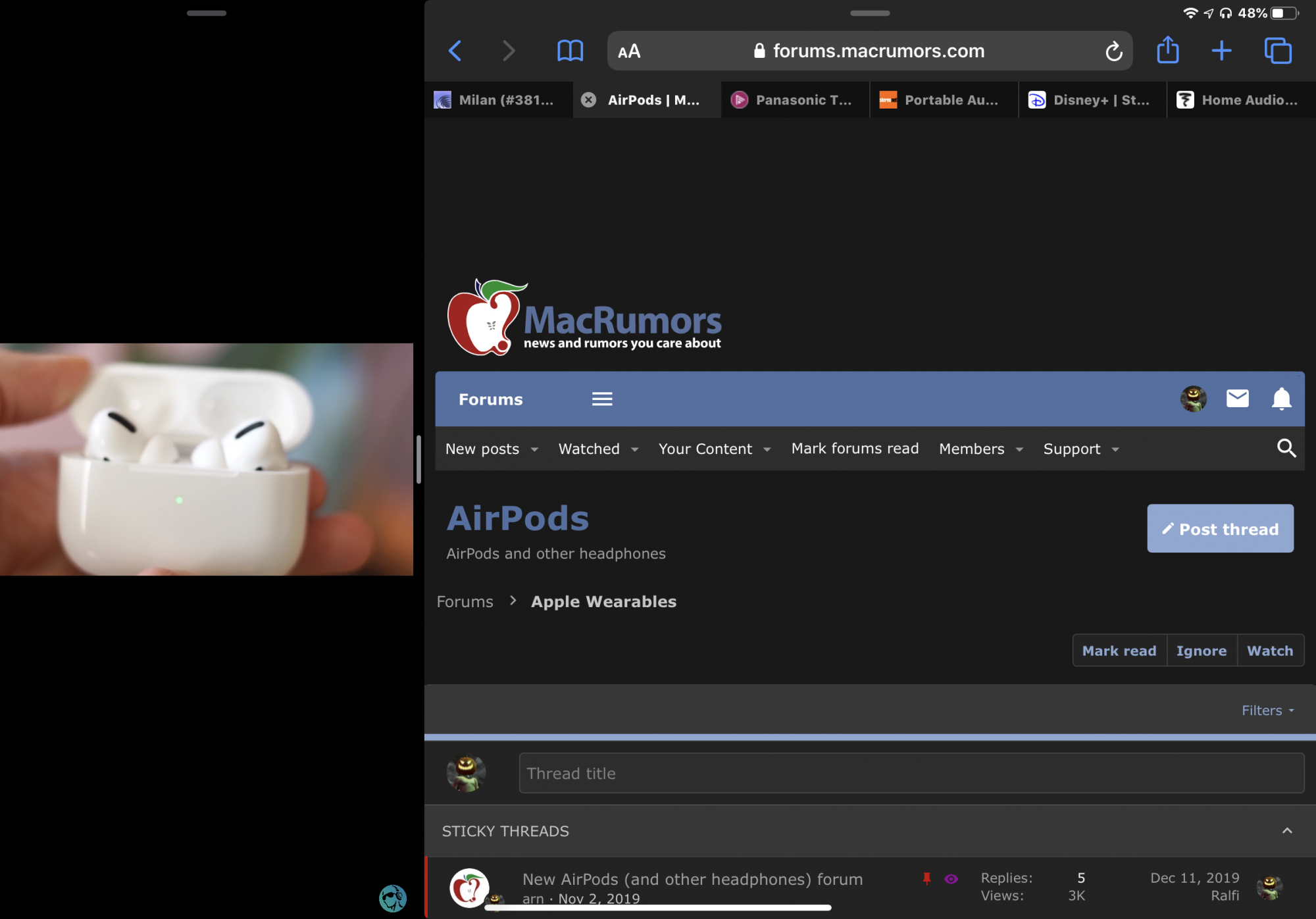Open the forum hamburger menu icon
This screenshot has height=919, width=1316.
click(x=602, y=399)
